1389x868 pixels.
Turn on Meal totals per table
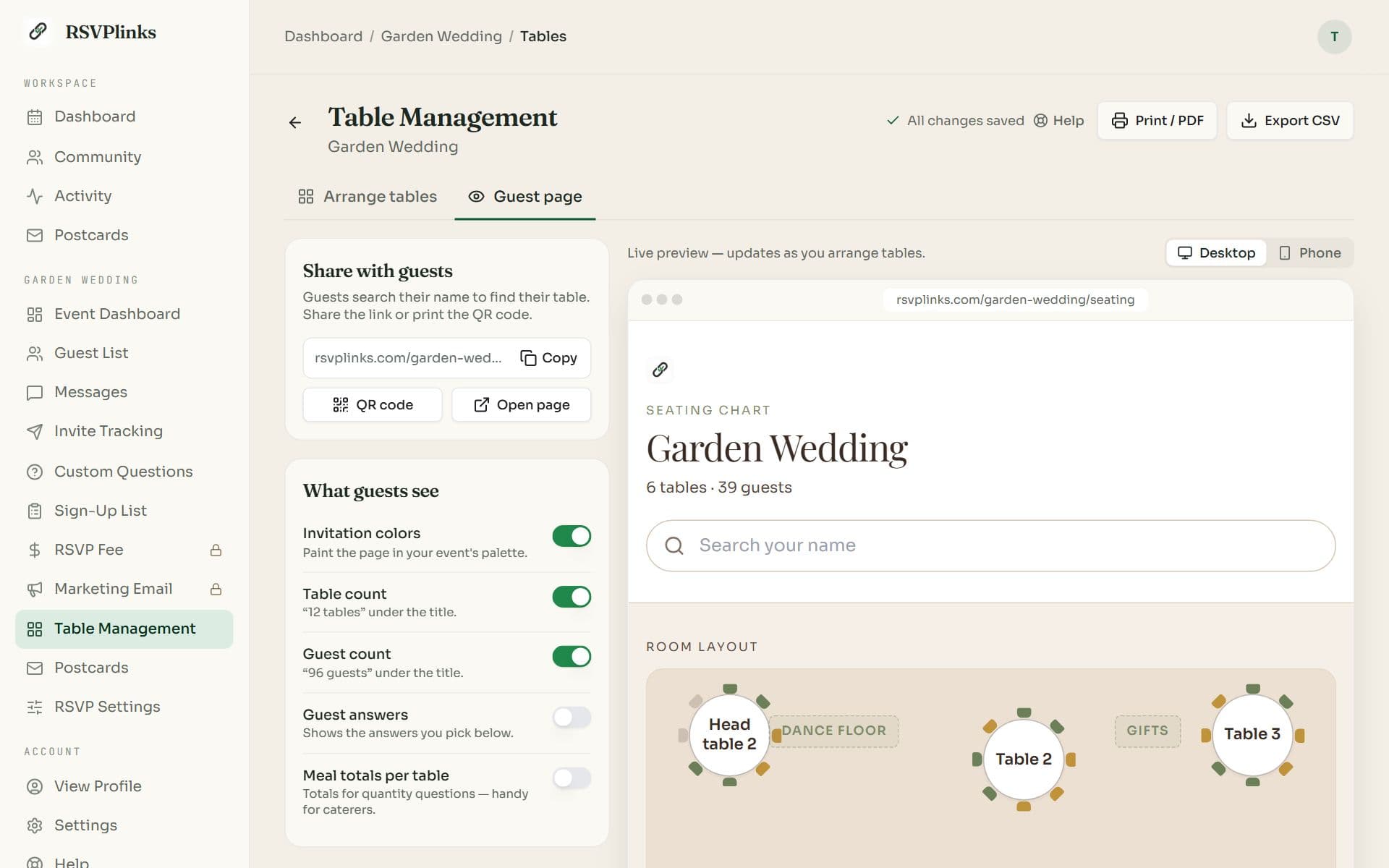pos(572,778)
